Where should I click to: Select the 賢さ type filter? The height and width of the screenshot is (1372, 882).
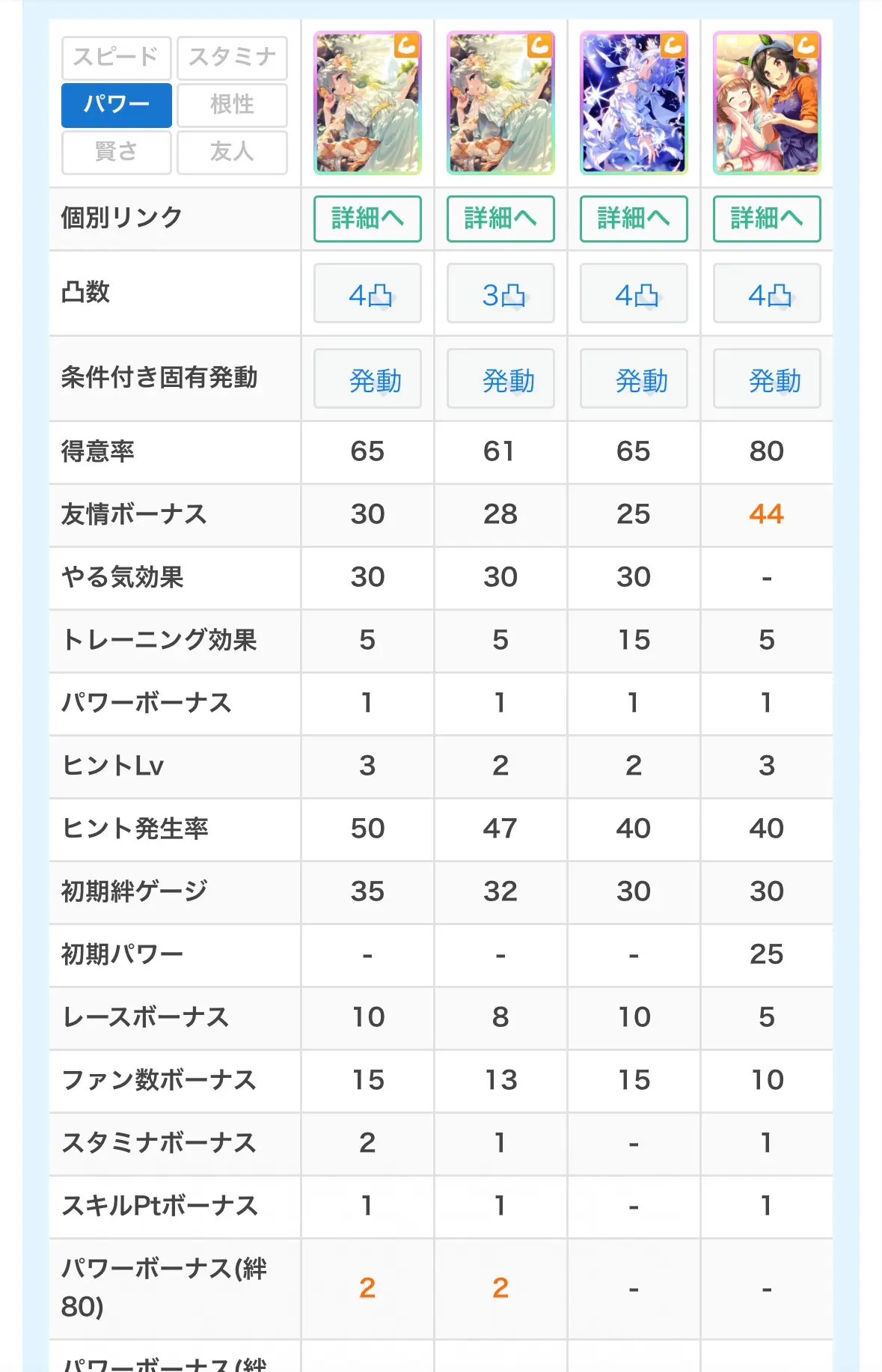tap(117, 153)
